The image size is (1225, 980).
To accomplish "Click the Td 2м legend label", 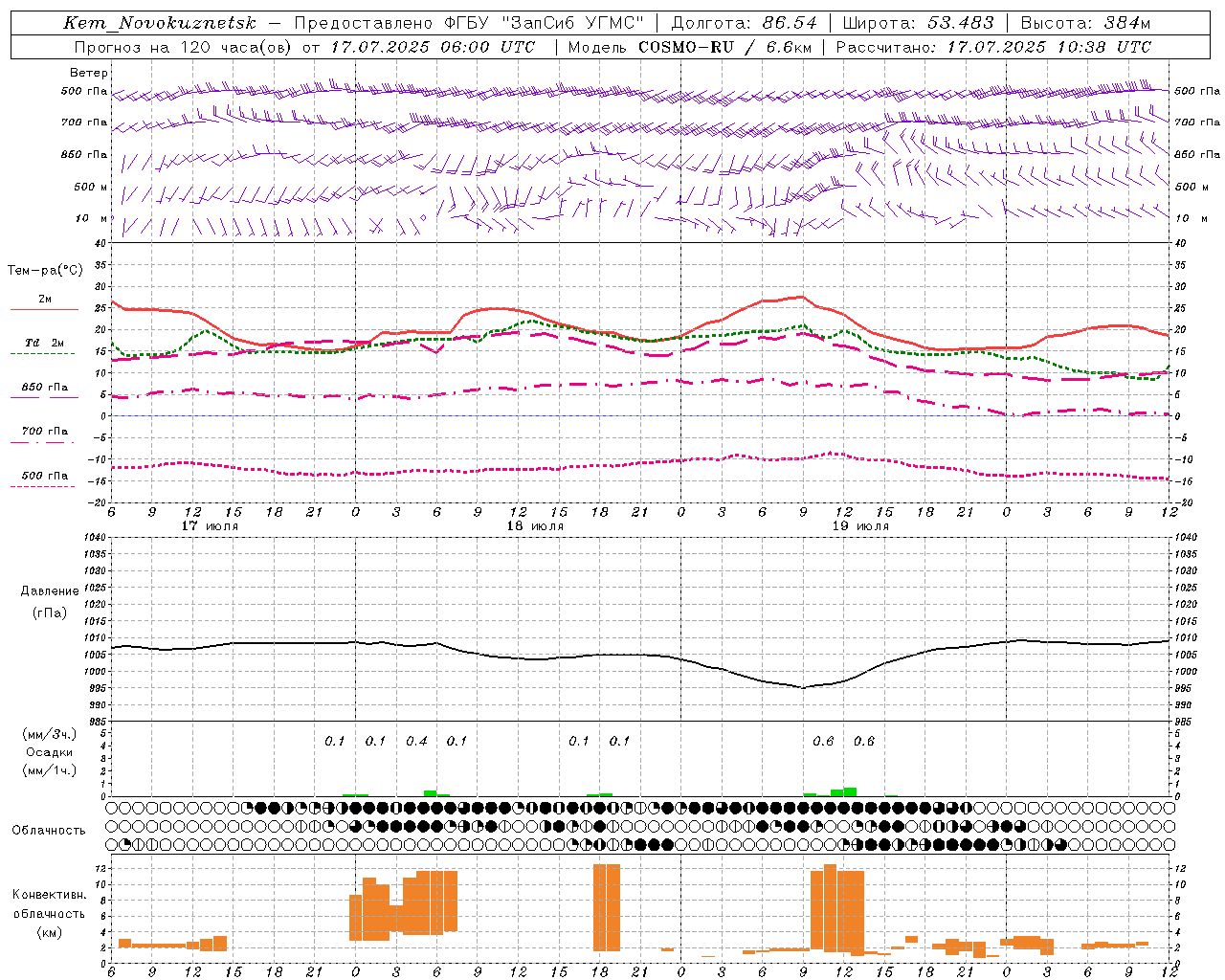I will (44, 343).
